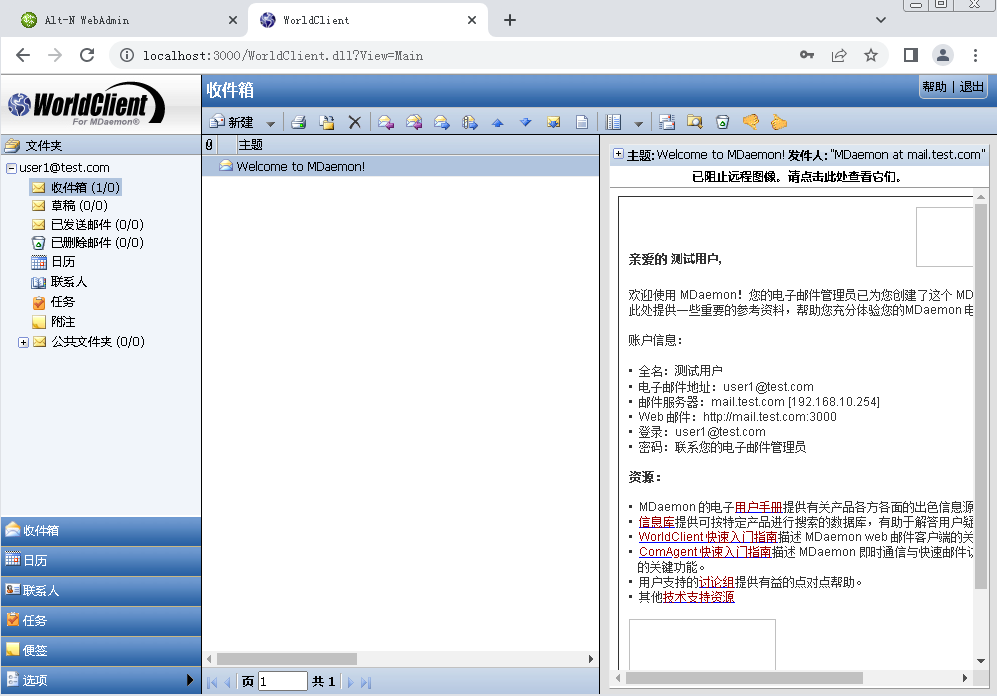Click the forward message icon
This screenshot has height=696, width=997.
click(x=442, y=122)
